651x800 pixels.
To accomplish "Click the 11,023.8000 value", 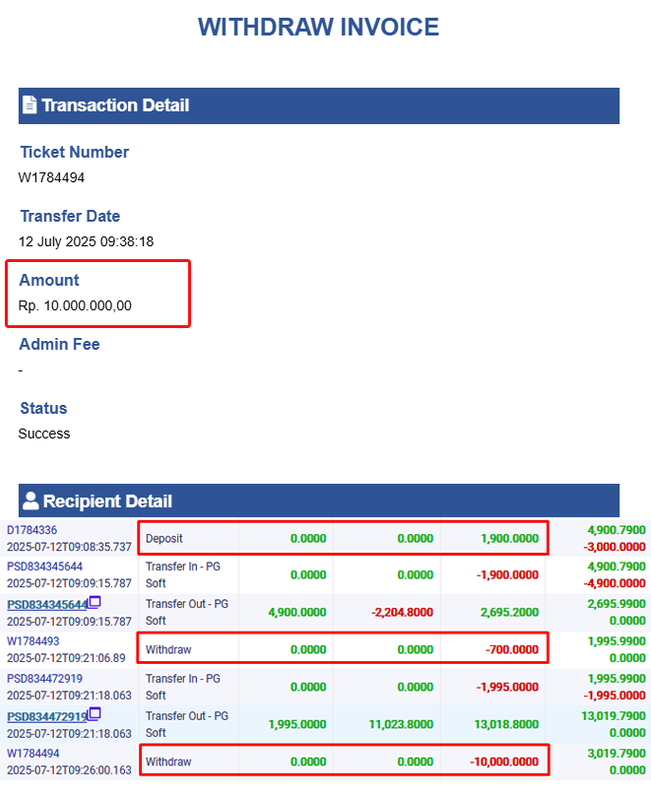I will click(x=401, y=724).
